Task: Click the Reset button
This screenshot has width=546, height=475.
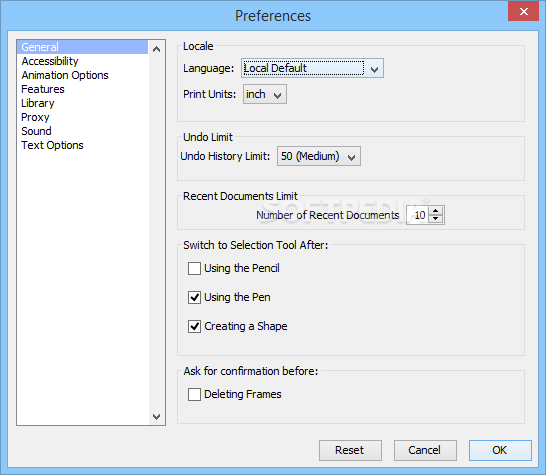Action: (x=350, y=450)
